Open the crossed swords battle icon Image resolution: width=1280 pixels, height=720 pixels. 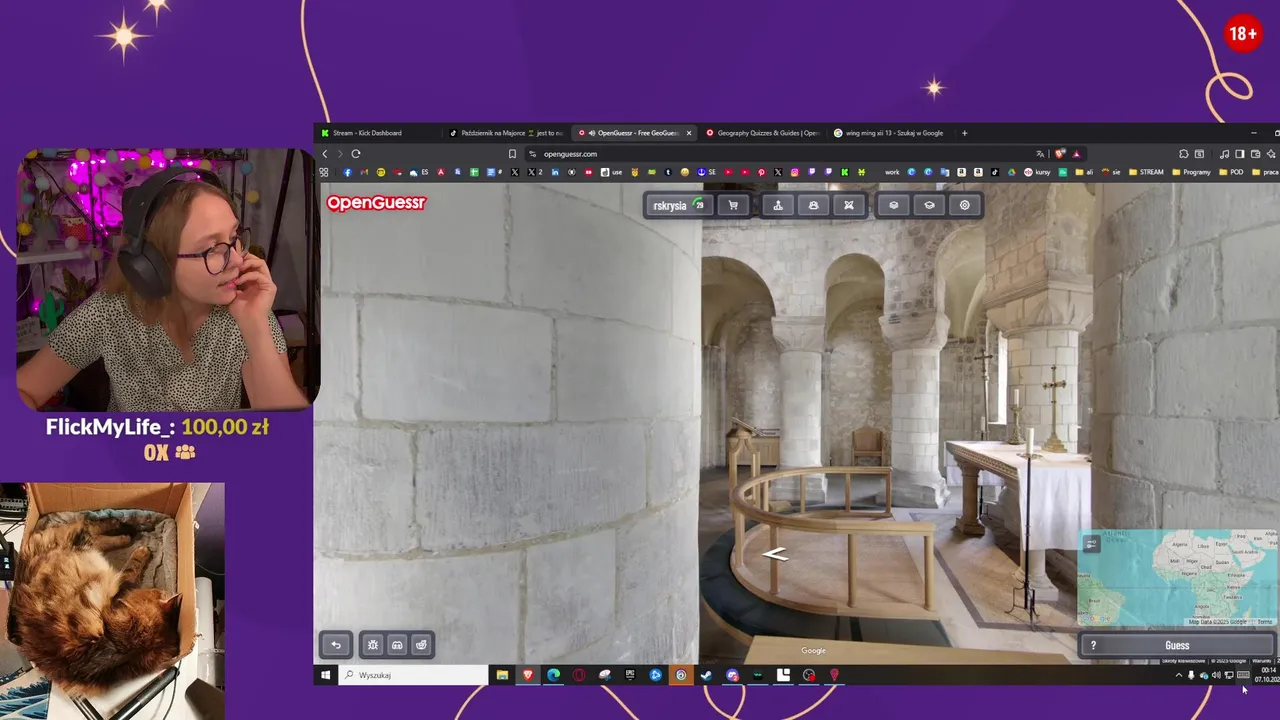pyautogui.click(x=849, y=205)
